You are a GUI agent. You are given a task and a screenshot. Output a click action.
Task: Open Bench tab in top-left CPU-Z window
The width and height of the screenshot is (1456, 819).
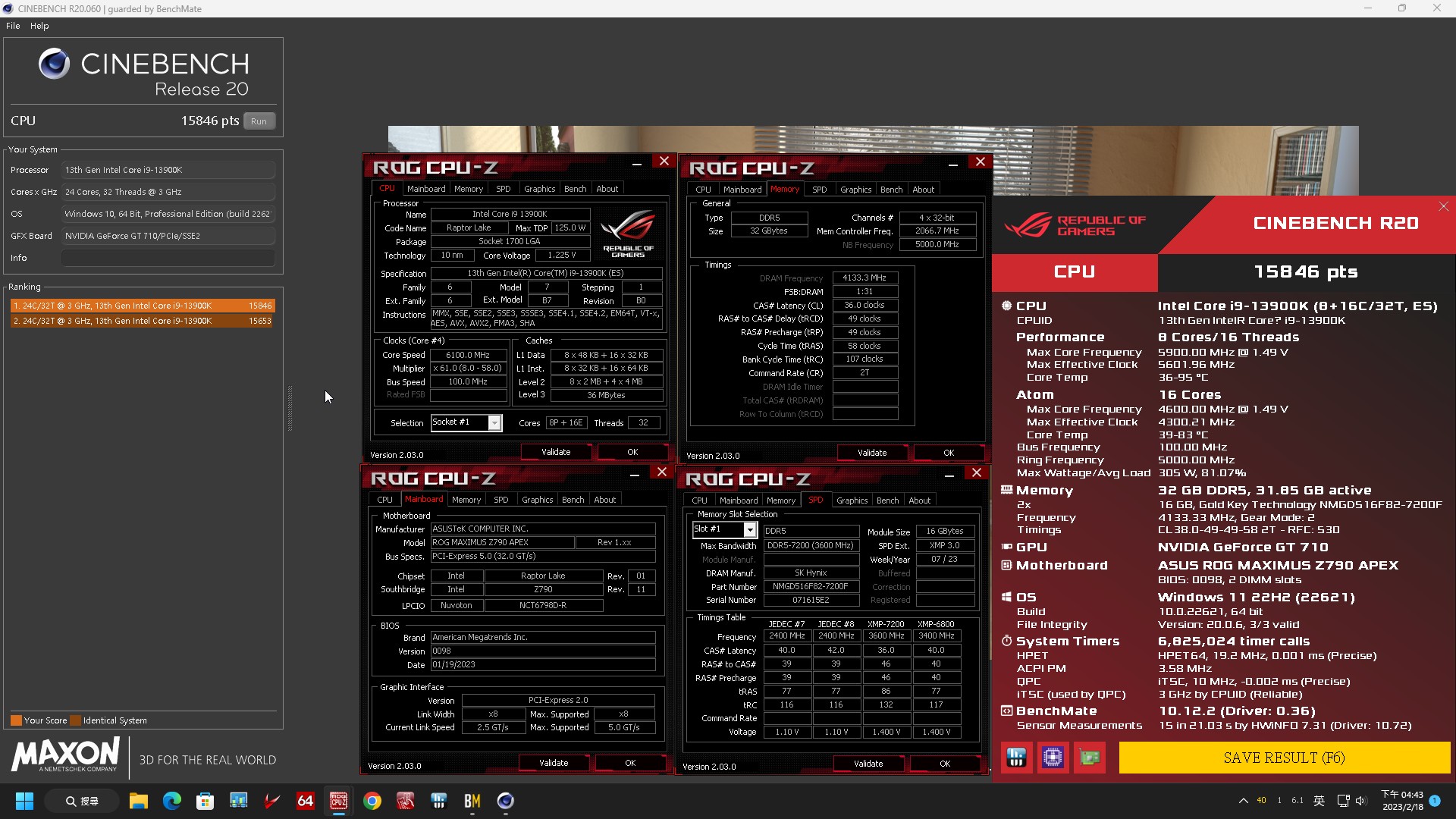(x=576, y=189)
